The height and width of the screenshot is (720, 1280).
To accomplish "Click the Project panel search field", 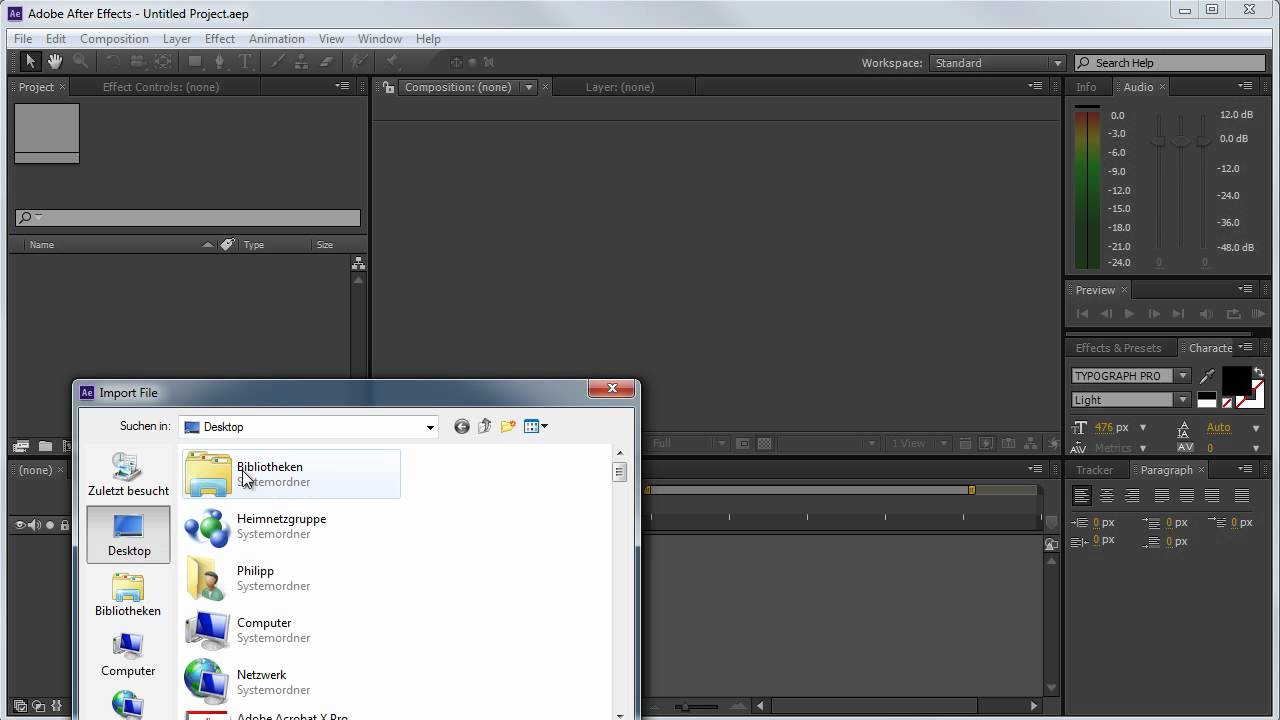I will [188, 218].
